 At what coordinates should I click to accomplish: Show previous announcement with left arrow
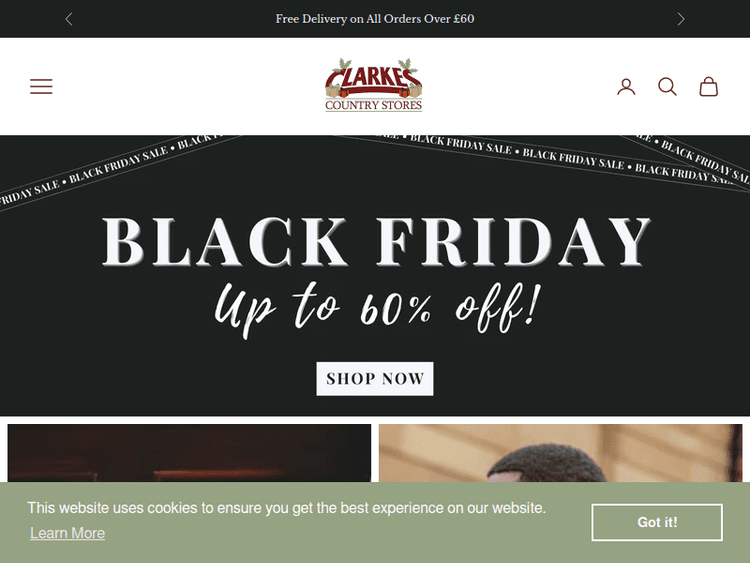pos(69,19)
